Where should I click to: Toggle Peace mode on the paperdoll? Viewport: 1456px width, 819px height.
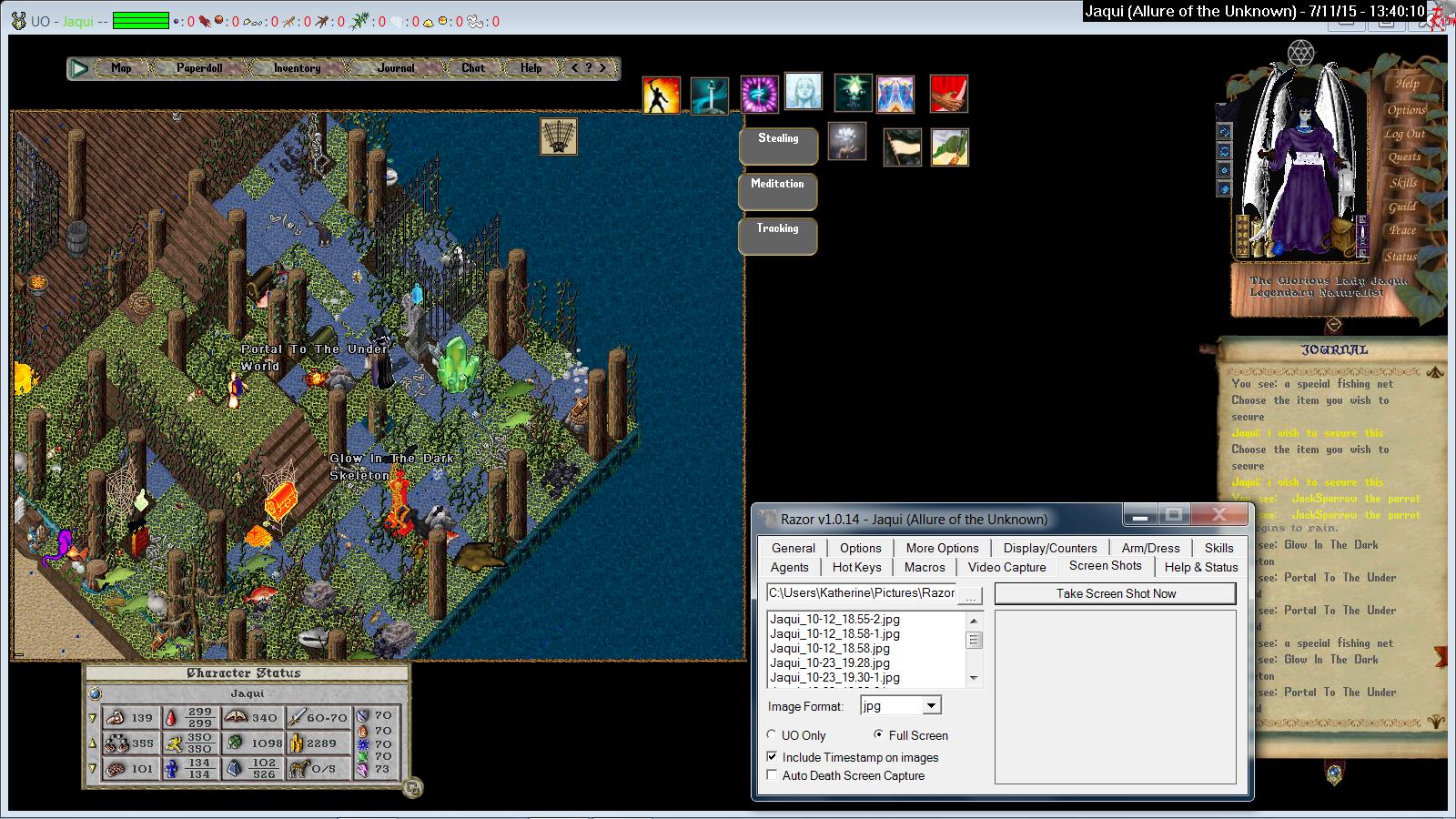(x=1402, y=230)
